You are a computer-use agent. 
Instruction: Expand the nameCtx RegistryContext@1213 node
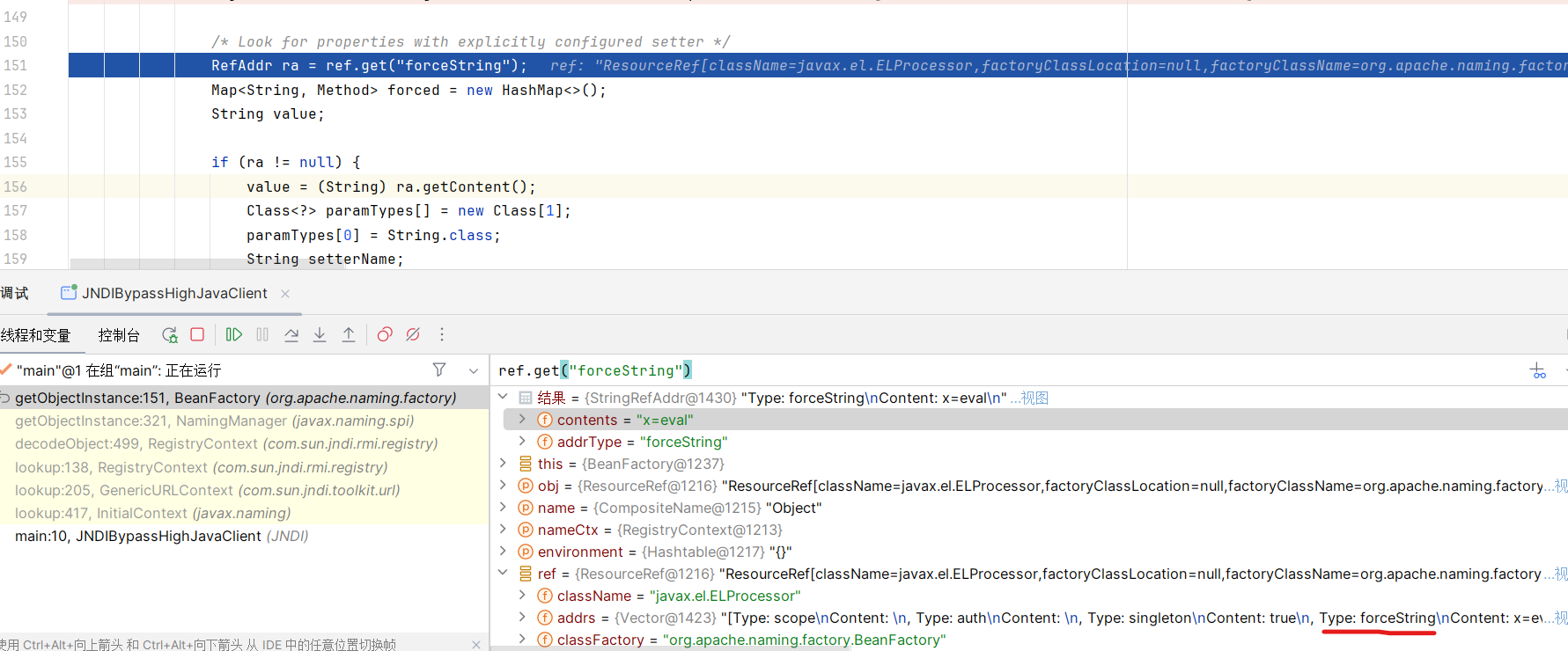tap(503, 530)
